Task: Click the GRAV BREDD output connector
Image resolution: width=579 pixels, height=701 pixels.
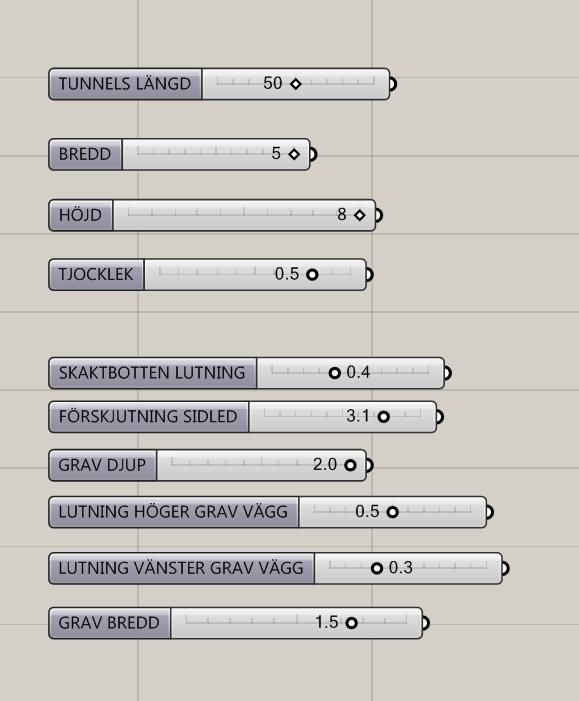Action: tap(426, 623)
